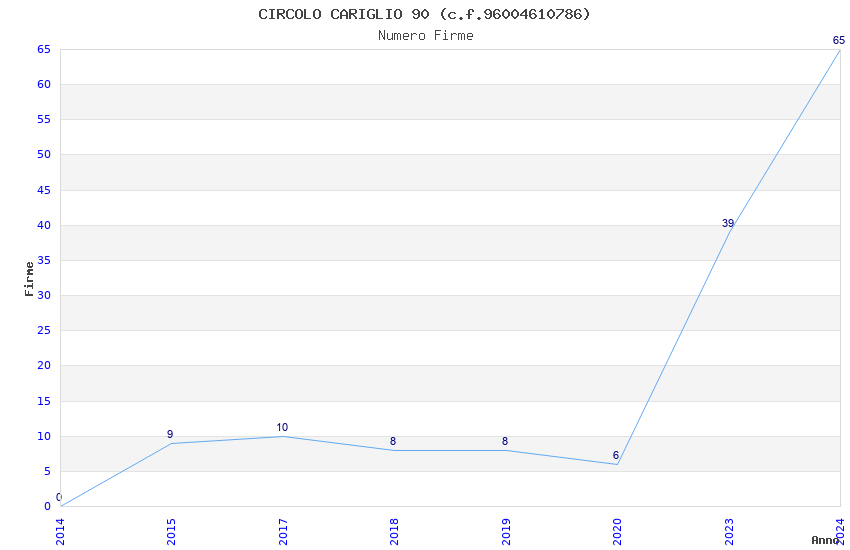Click the y-axis label Firme
The width and height of the screenshot is (850, 550).
pyautogui.click(x=29, y=279)
